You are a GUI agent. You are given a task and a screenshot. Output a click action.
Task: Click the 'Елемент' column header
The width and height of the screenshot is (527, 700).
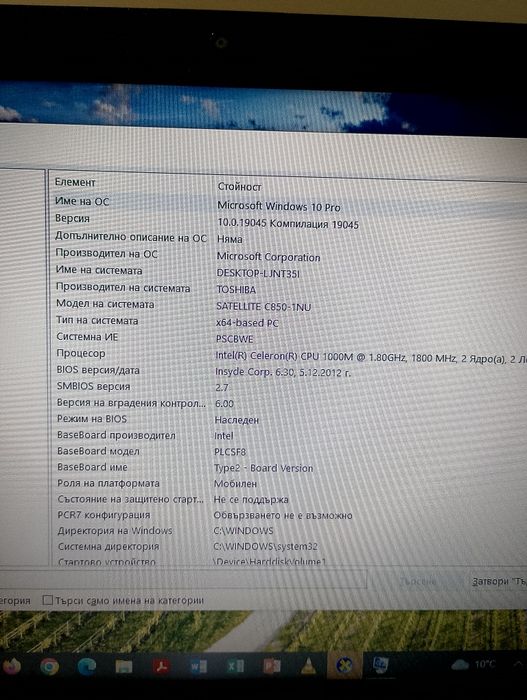pos(75,182)
